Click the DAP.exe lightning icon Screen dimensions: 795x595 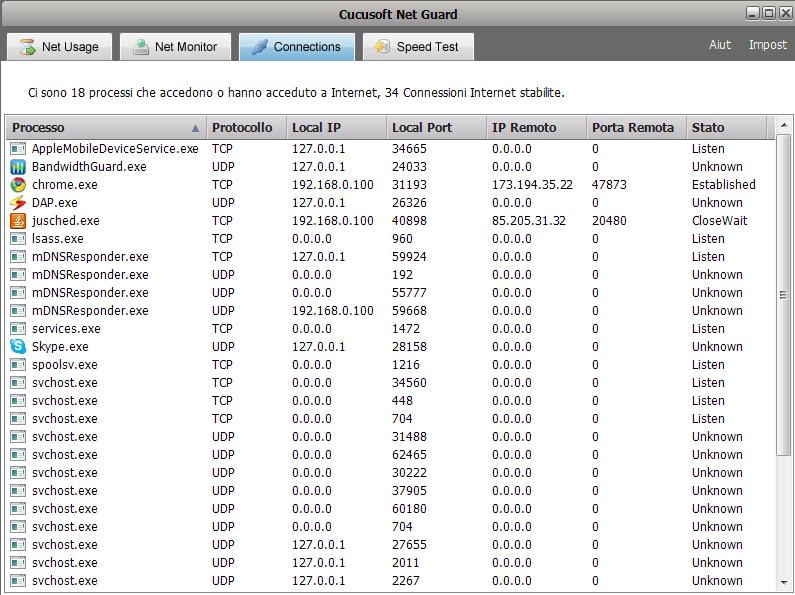tap(18, 203)
